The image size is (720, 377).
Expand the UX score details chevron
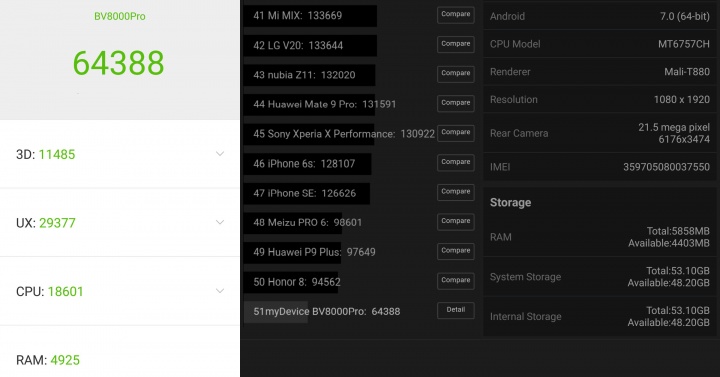point(220,222)
